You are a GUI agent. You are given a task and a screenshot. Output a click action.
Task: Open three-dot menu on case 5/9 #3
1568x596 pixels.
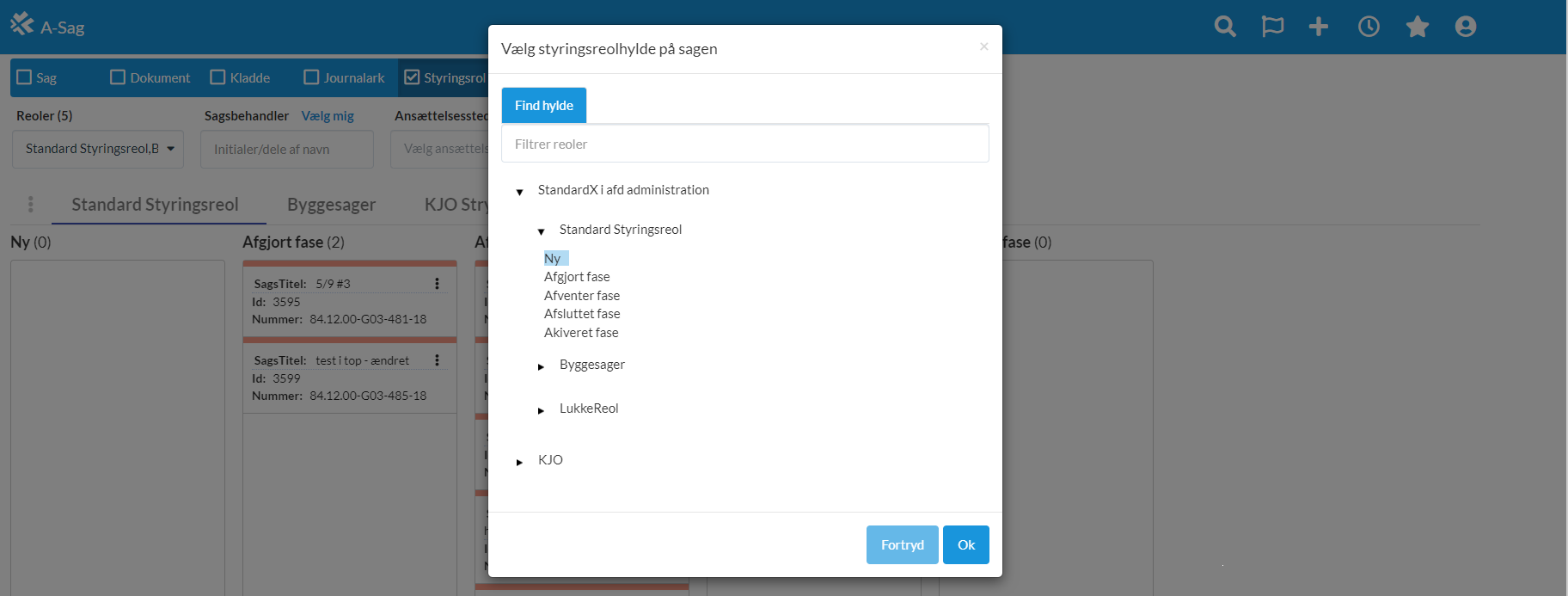tap(437, 284)
